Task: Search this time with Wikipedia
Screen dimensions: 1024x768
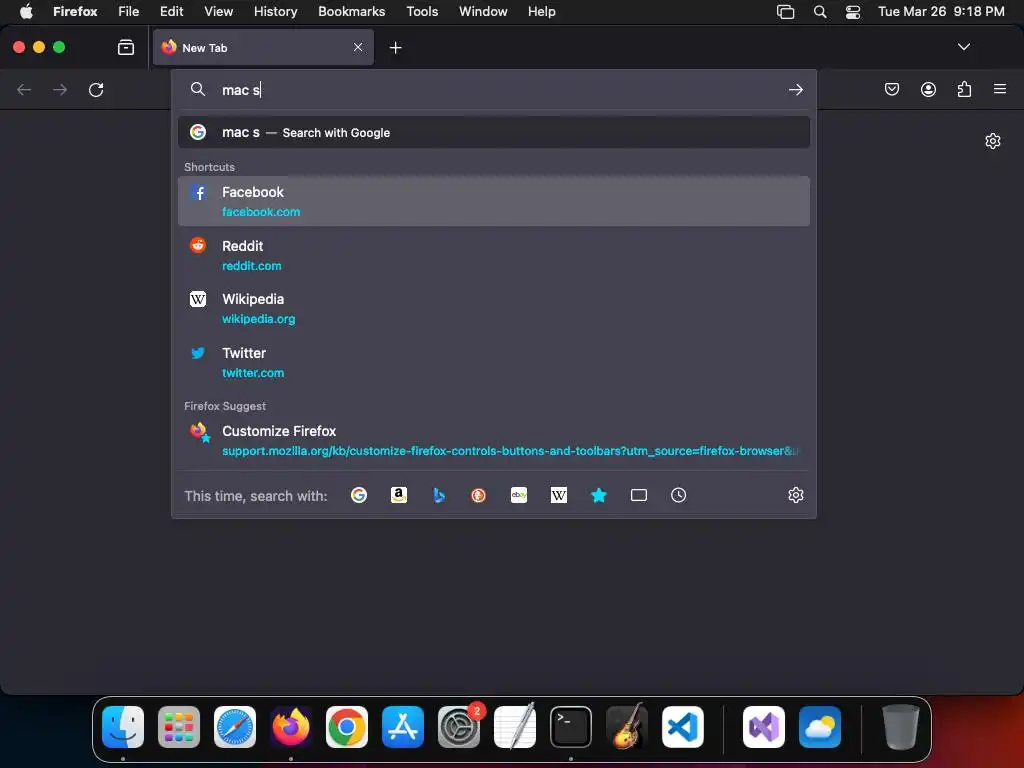Action: click(x=559, y=495)
